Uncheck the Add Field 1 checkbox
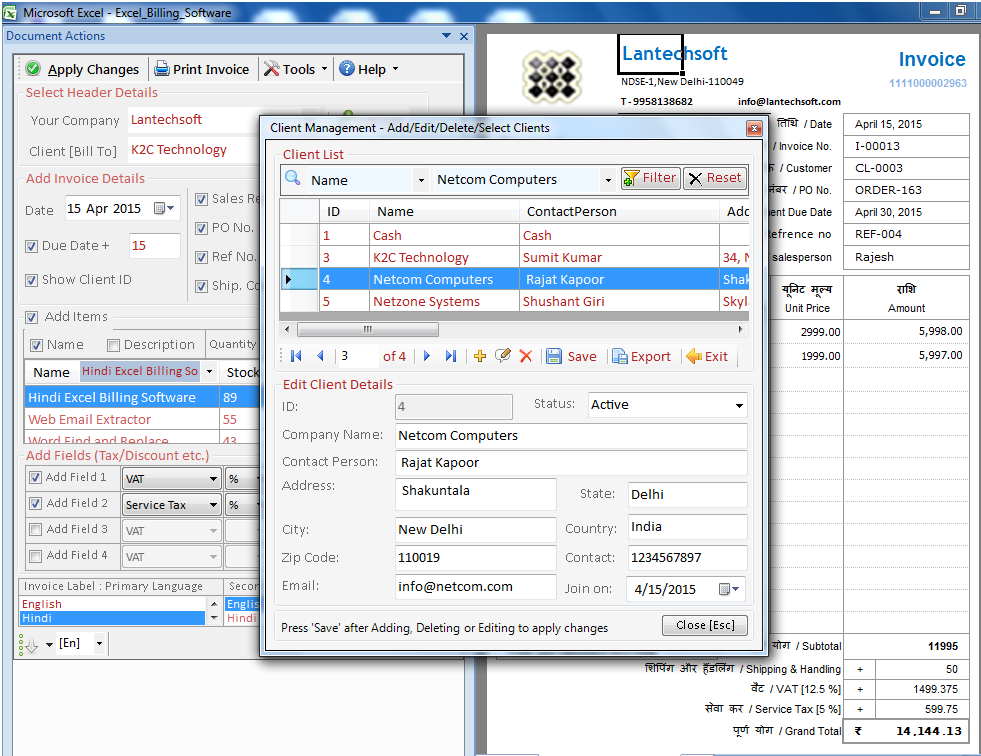Viewport: 981px width, 756px height. coord(36,478)
